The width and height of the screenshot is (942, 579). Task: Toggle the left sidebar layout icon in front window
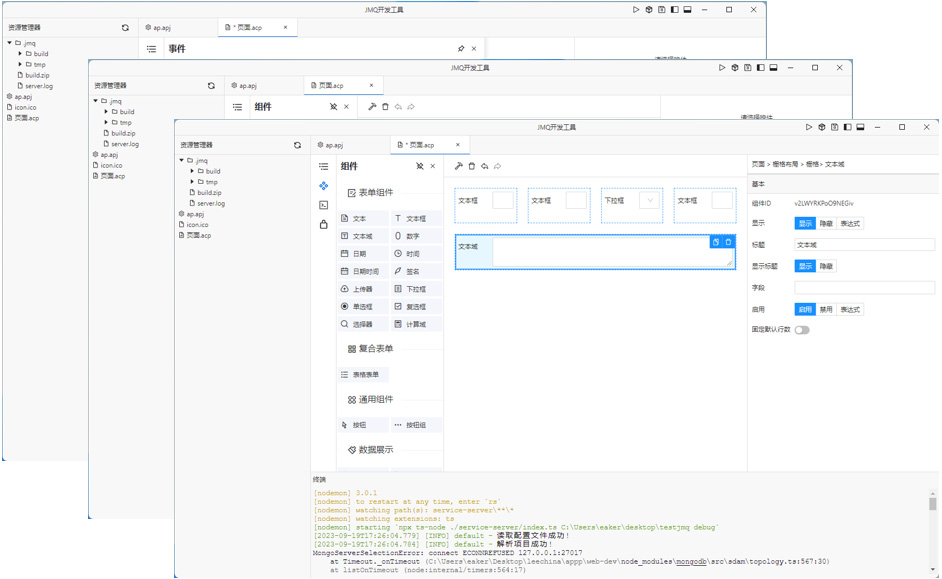click(x=848, y=127)
